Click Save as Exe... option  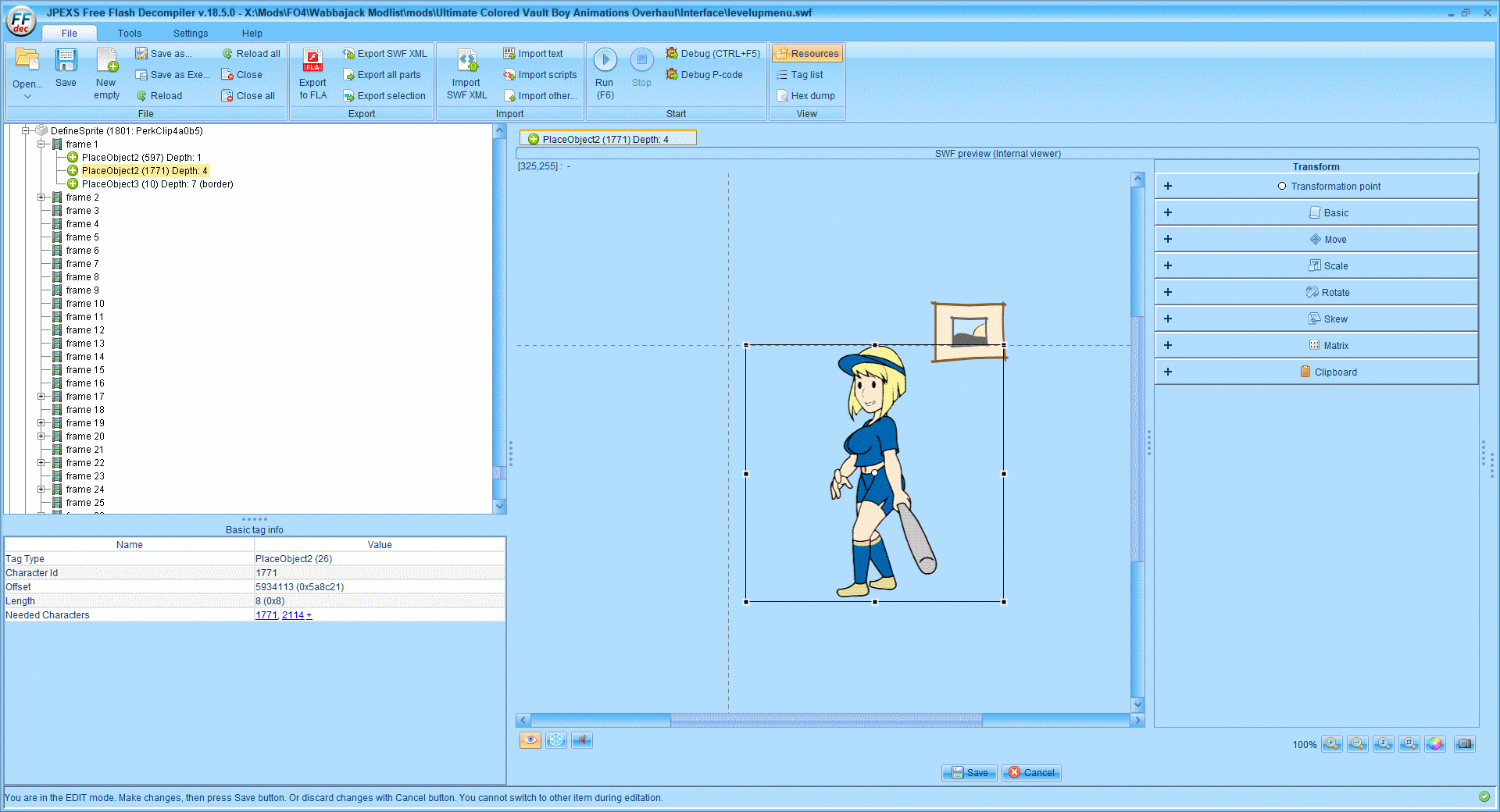173,75
